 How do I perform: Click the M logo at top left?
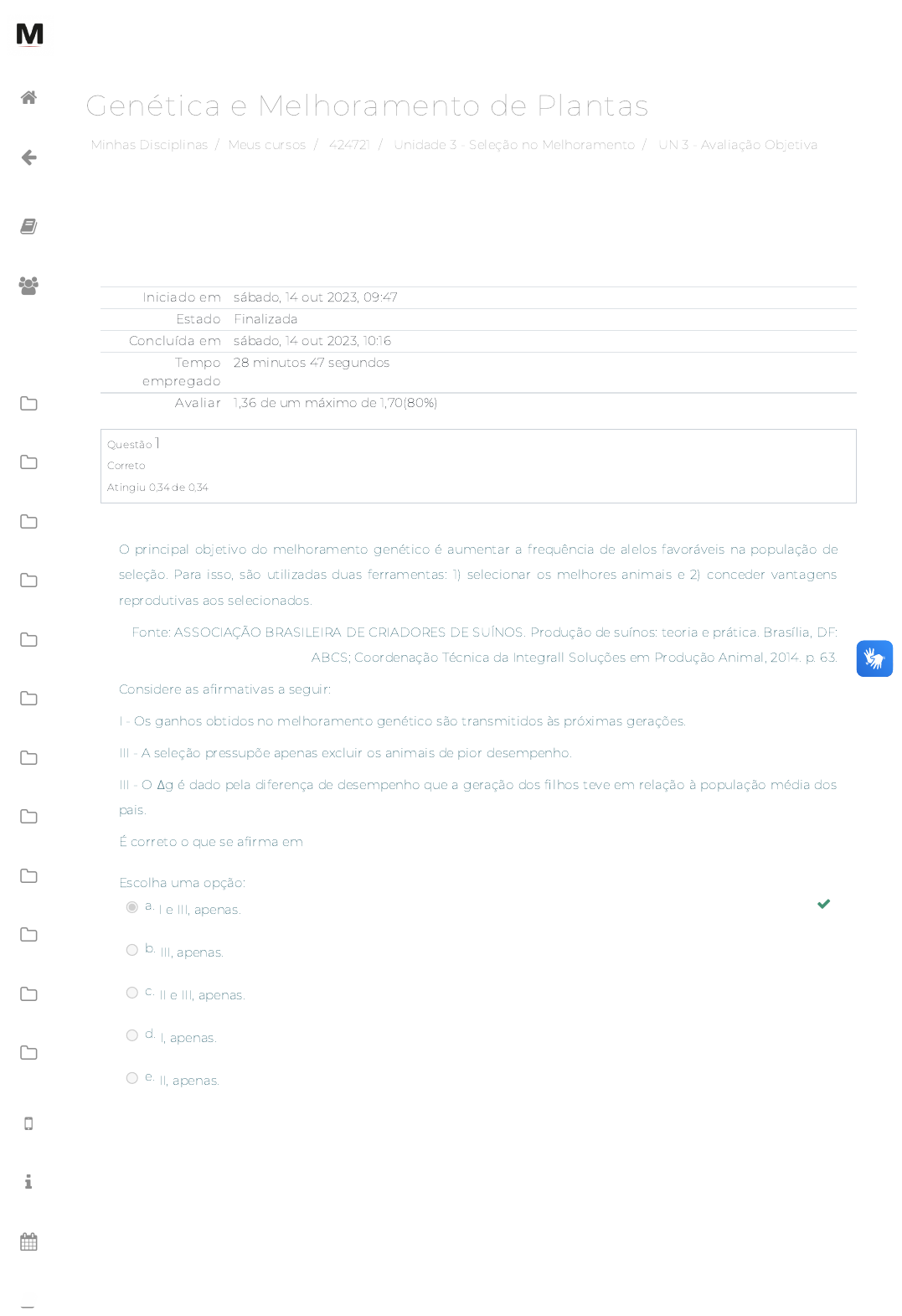tap(29, 34)
